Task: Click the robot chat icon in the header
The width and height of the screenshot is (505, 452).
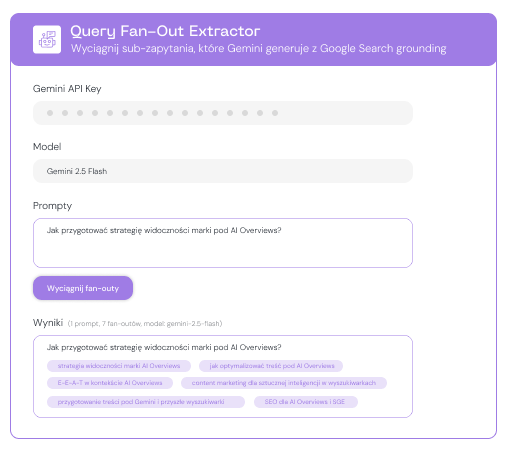Action: (47, 39)
